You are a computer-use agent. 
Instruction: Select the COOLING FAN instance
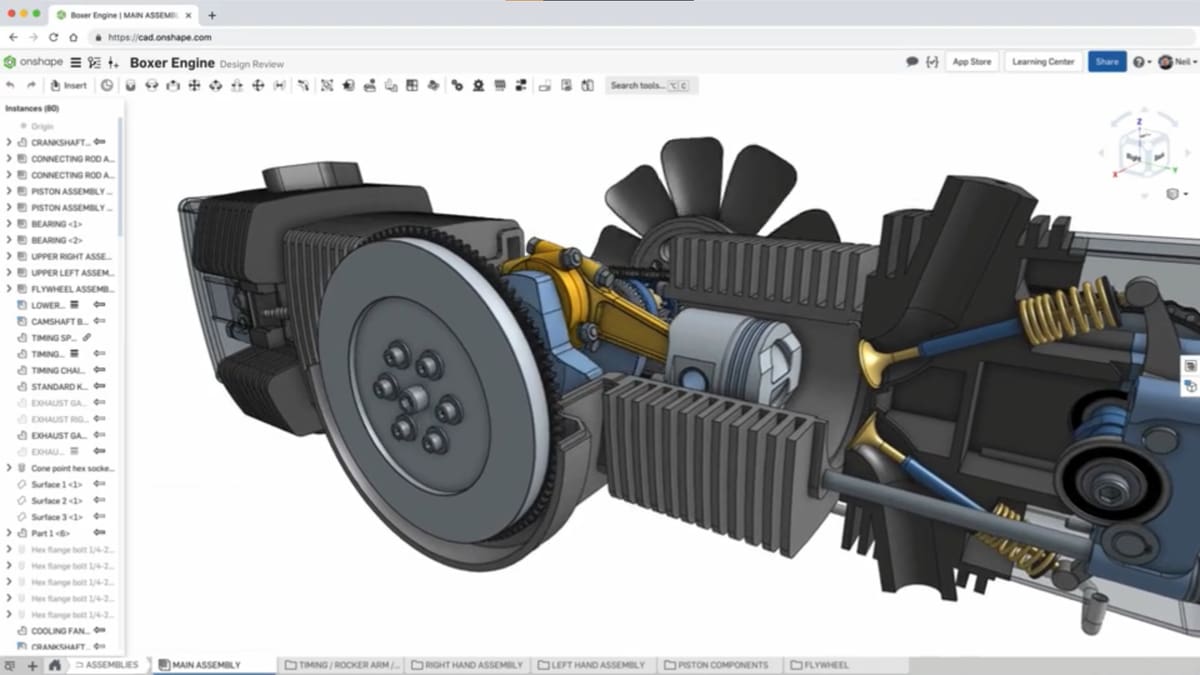60,631
